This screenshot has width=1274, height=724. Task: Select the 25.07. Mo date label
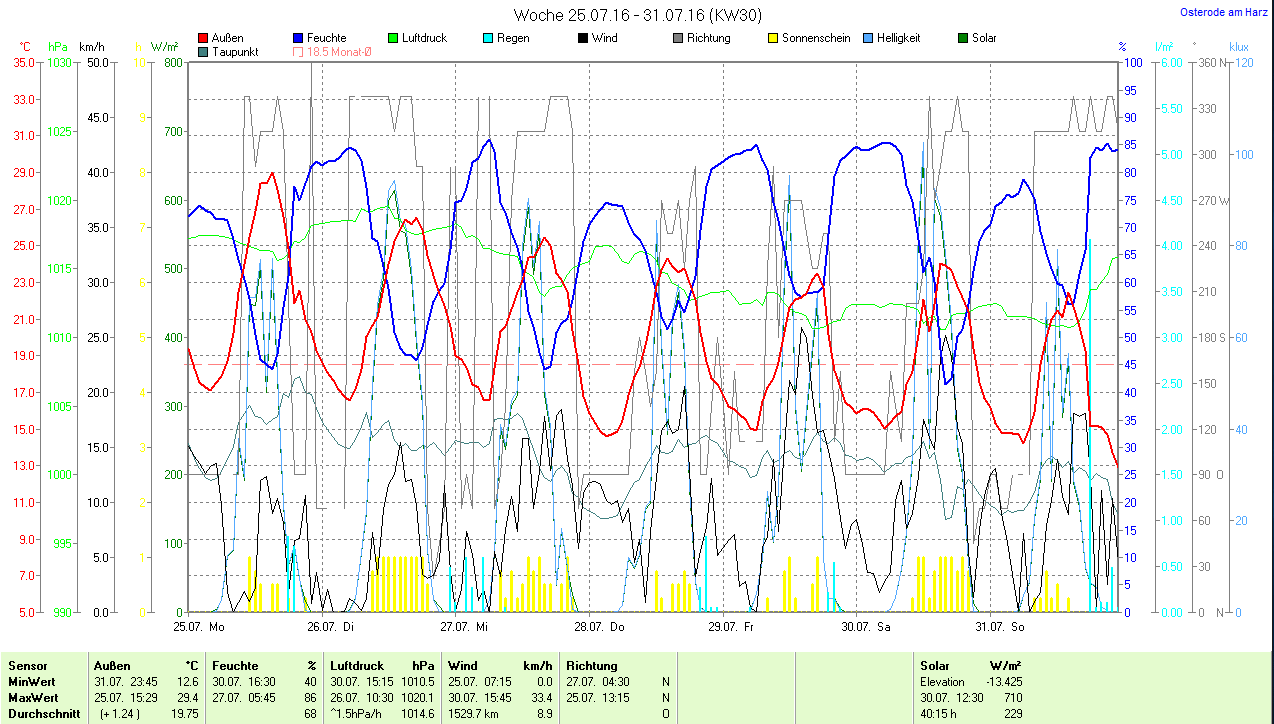(x=199, y=627)
